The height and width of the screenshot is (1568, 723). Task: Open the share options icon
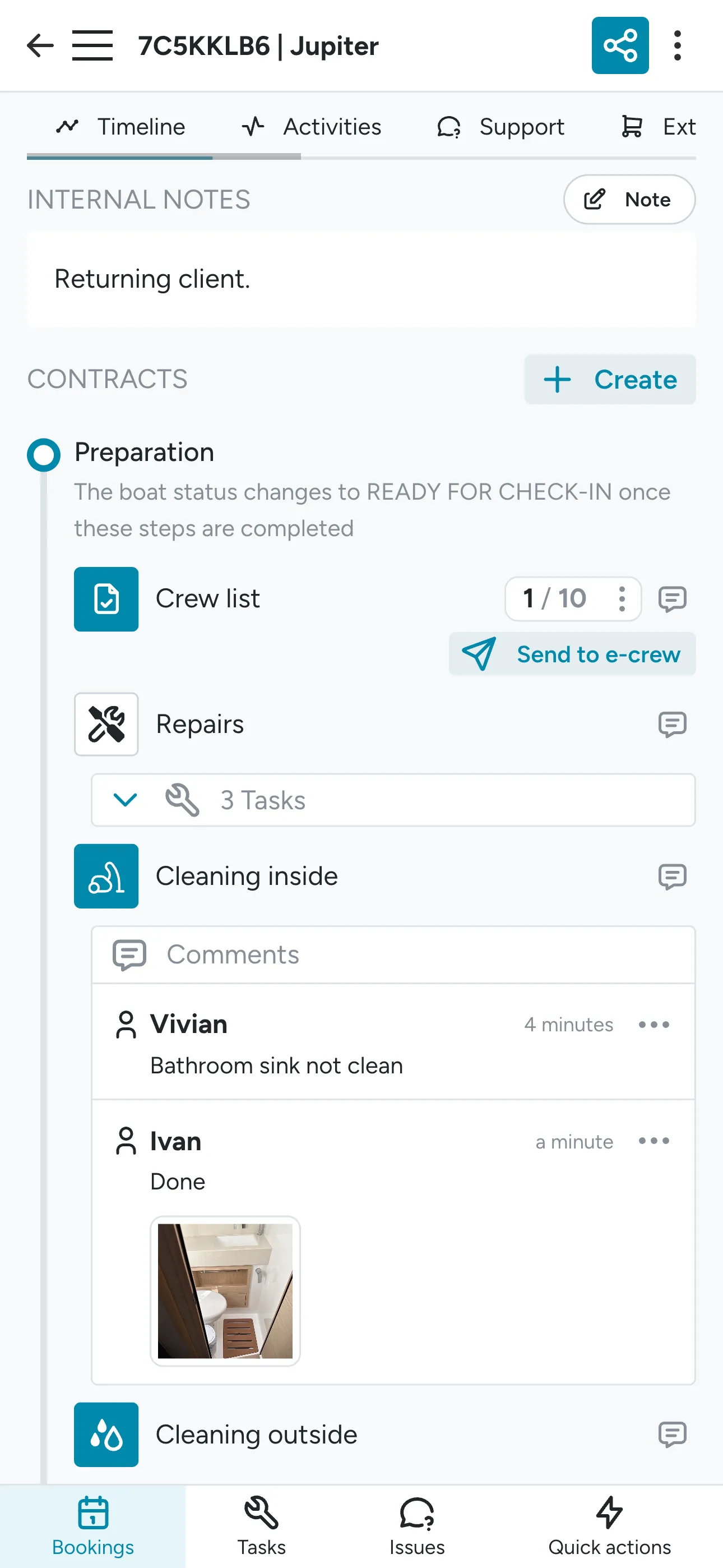620,45
